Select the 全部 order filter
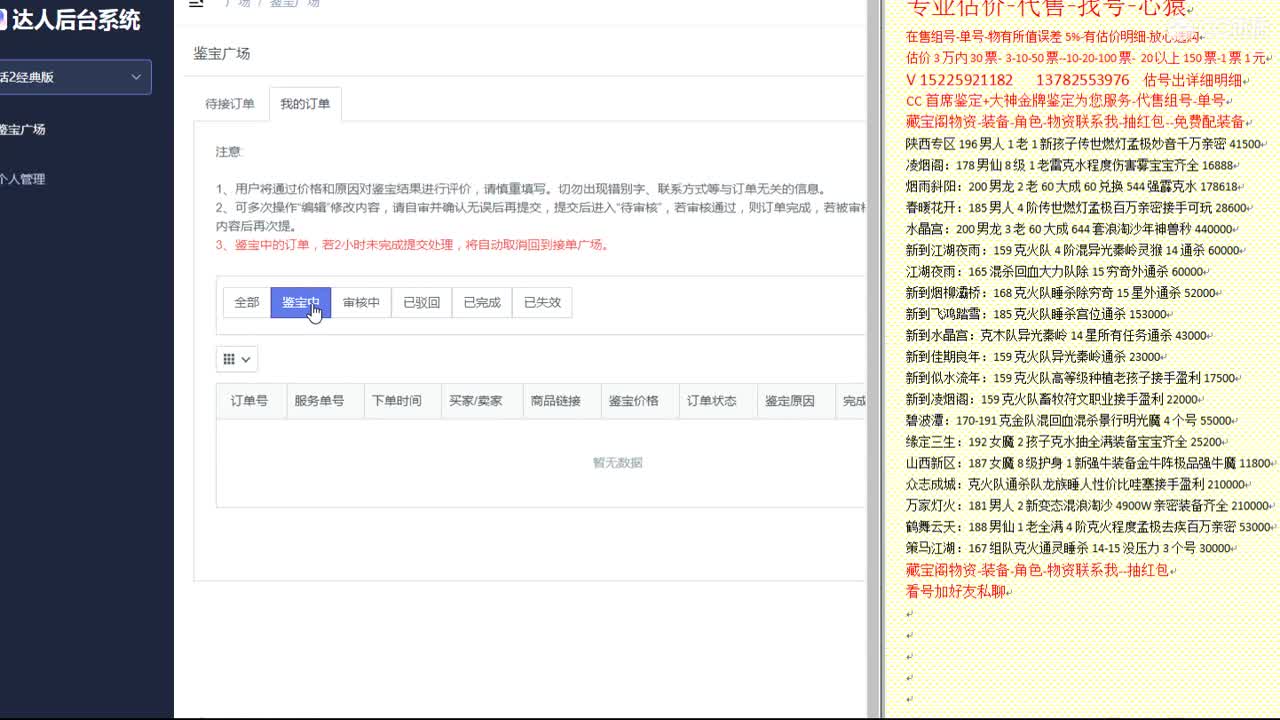This screenshot has width=1280, height=720. [x=247, y=302]
